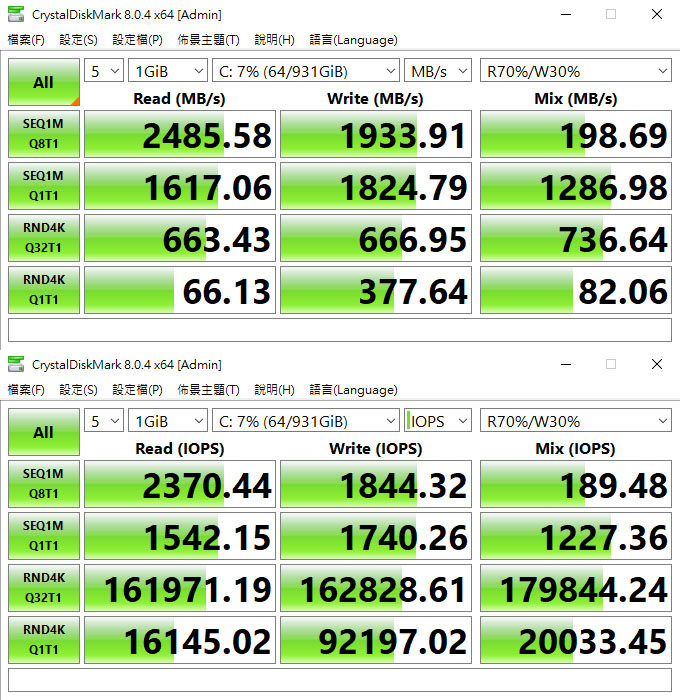Click CrystalDiskMark app icon in top window title bar

click(16, 14)
